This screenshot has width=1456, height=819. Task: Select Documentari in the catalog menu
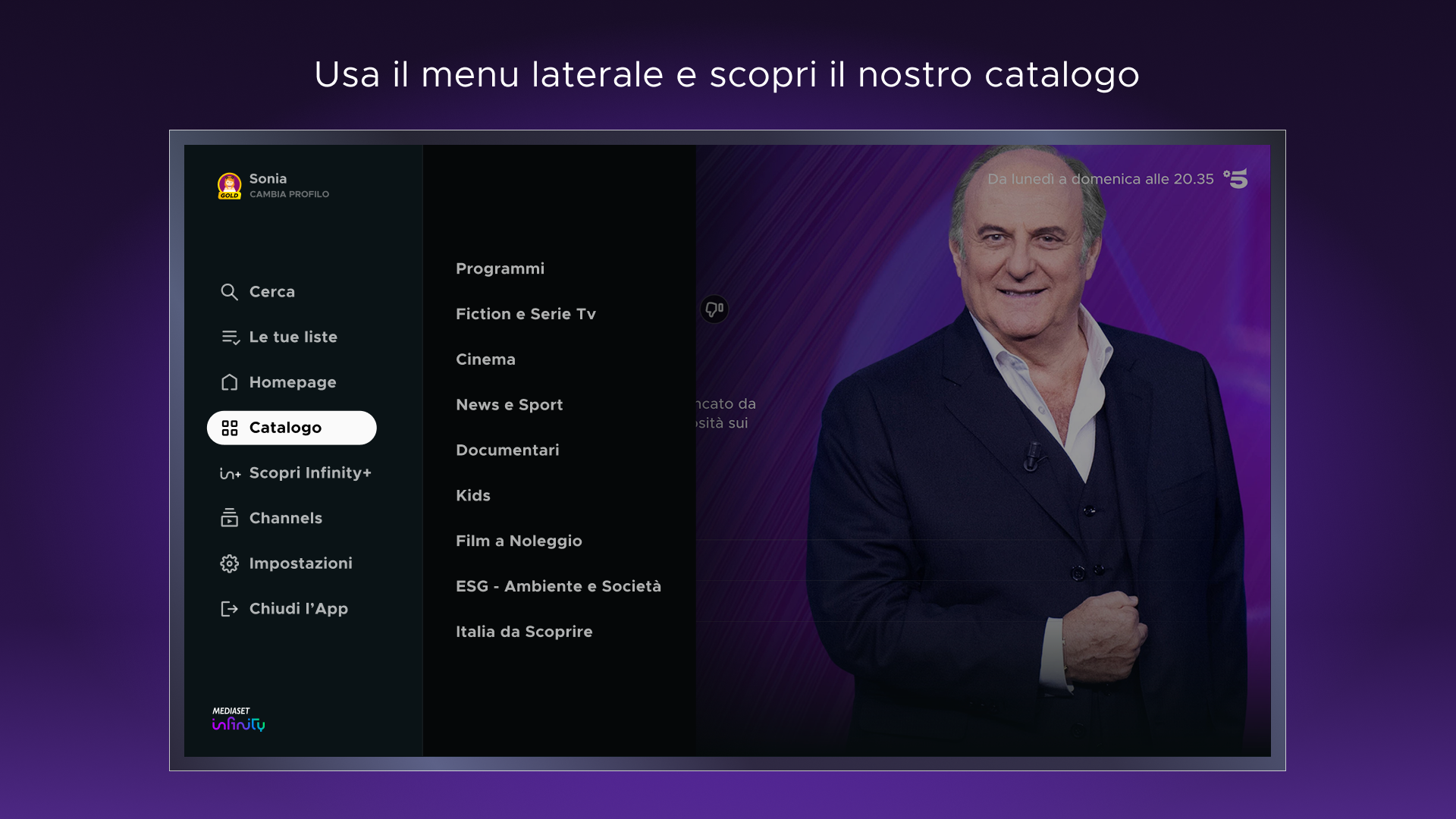(507, 450)
